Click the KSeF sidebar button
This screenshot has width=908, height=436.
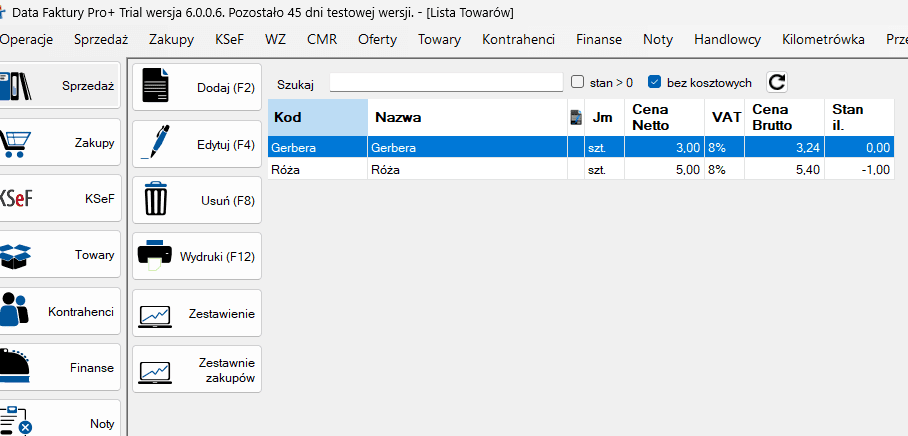point(60,199)
